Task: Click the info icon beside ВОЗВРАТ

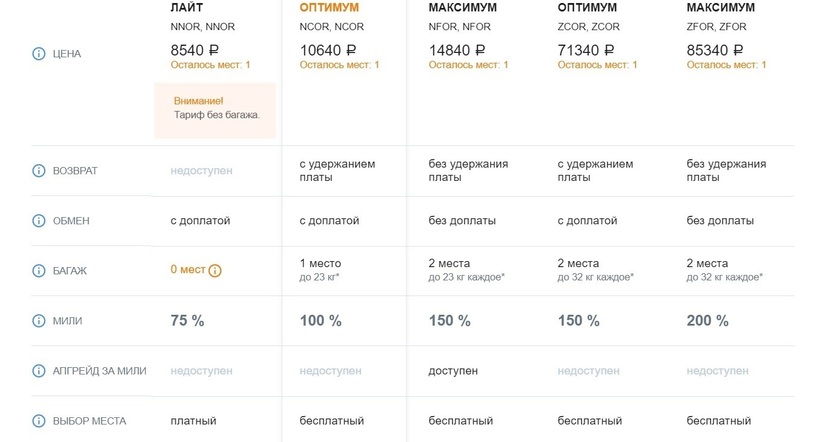Action: (x=39, y=171)
